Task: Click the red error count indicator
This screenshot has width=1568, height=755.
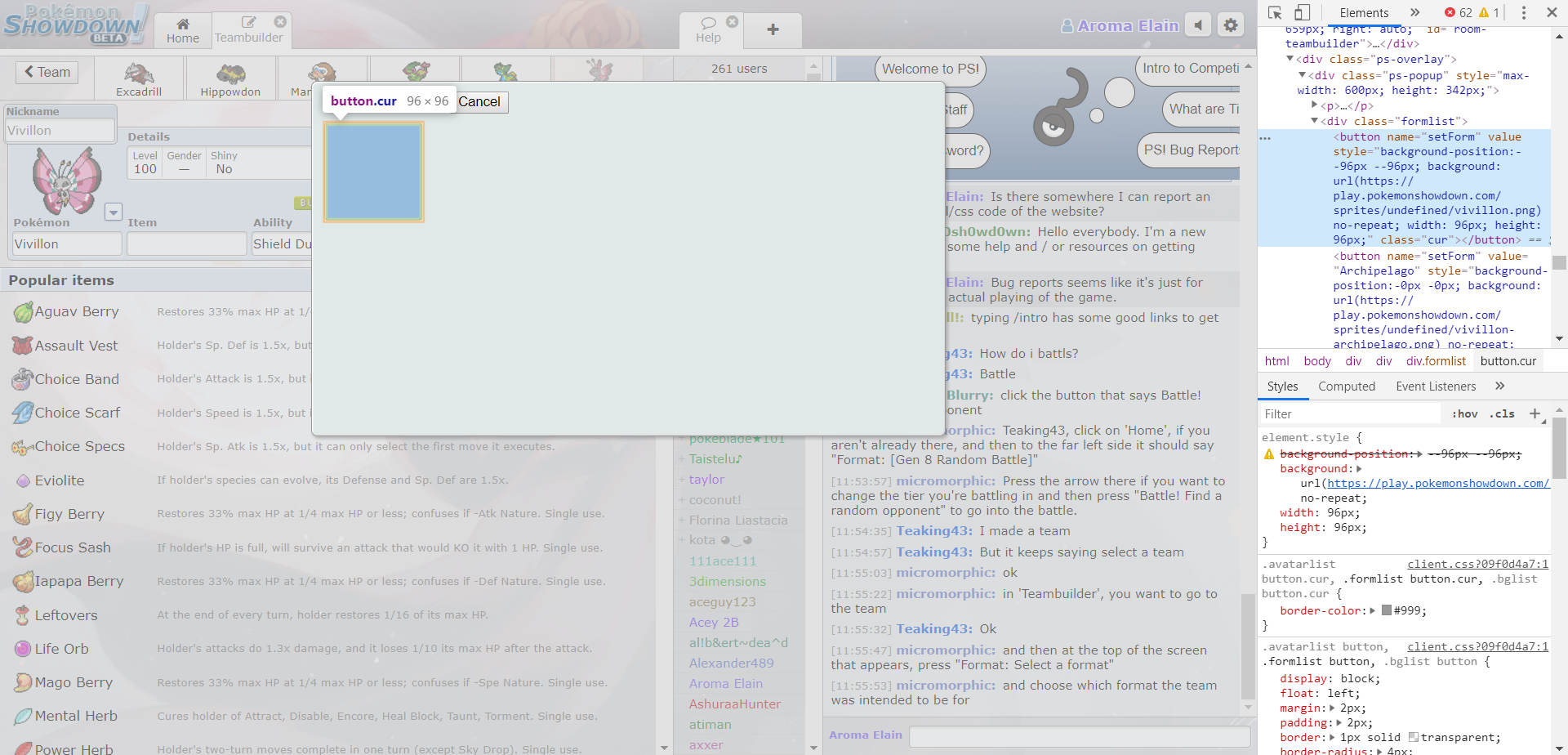Action: (x=1459, y=12)
